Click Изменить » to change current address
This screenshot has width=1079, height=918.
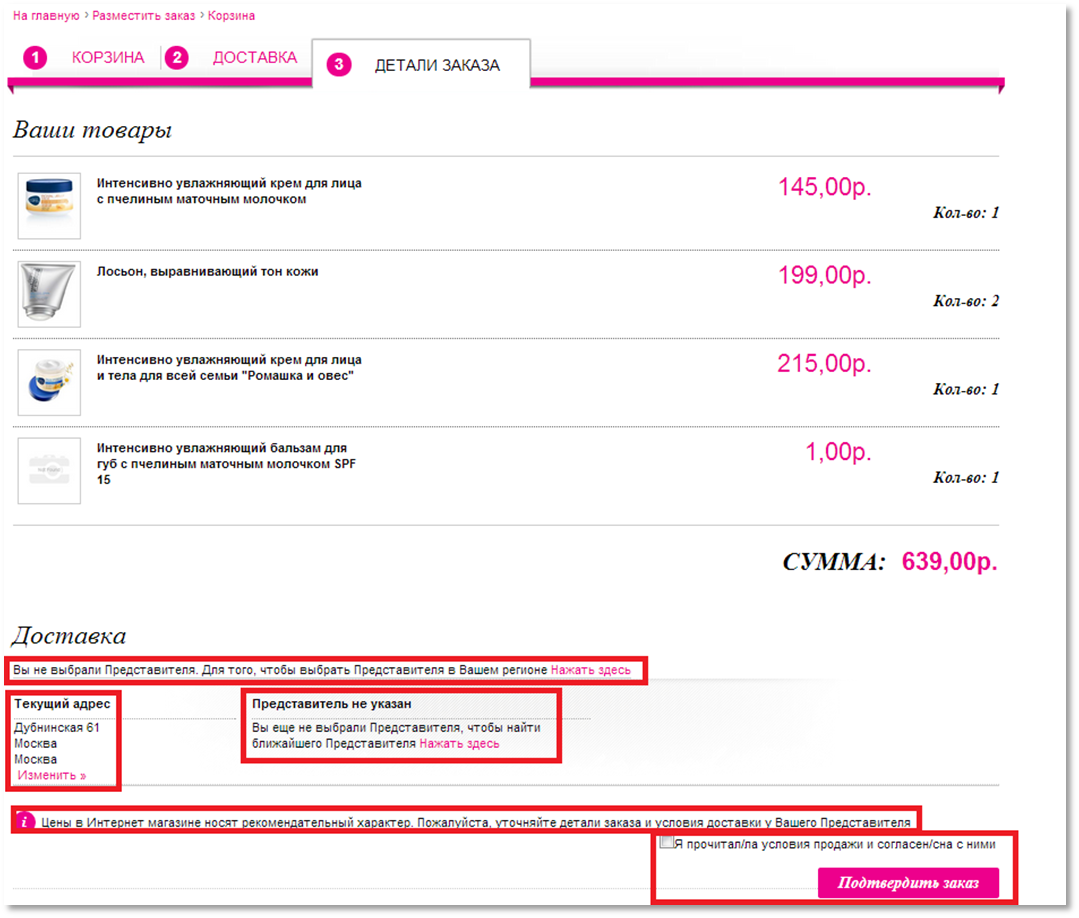click(x=52, y=776)
